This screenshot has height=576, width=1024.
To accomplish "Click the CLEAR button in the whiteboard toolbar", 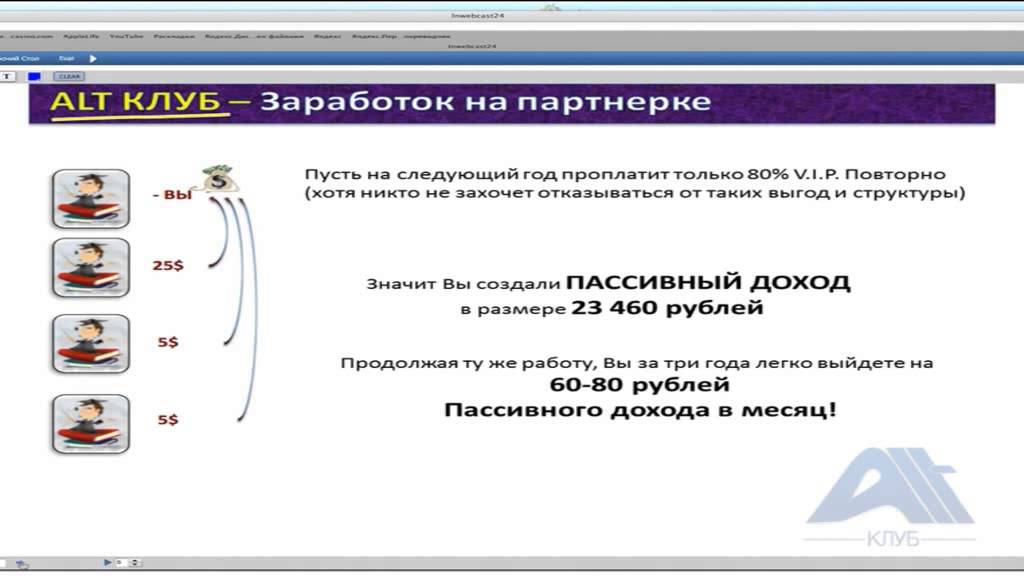I will tap(69, 76).
